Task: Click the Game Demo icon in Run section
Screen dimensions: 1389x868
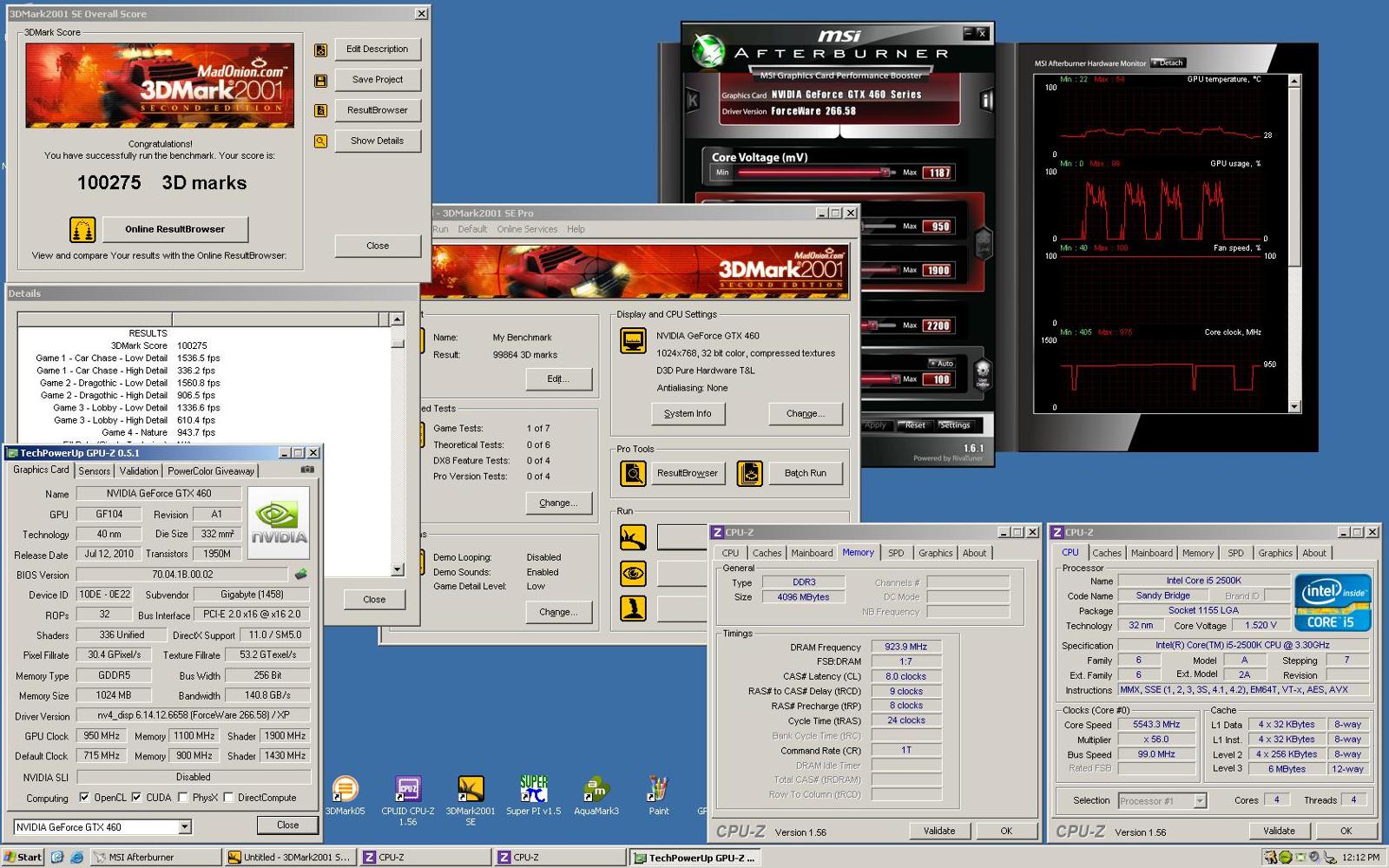Action: [x=633, y=608]
